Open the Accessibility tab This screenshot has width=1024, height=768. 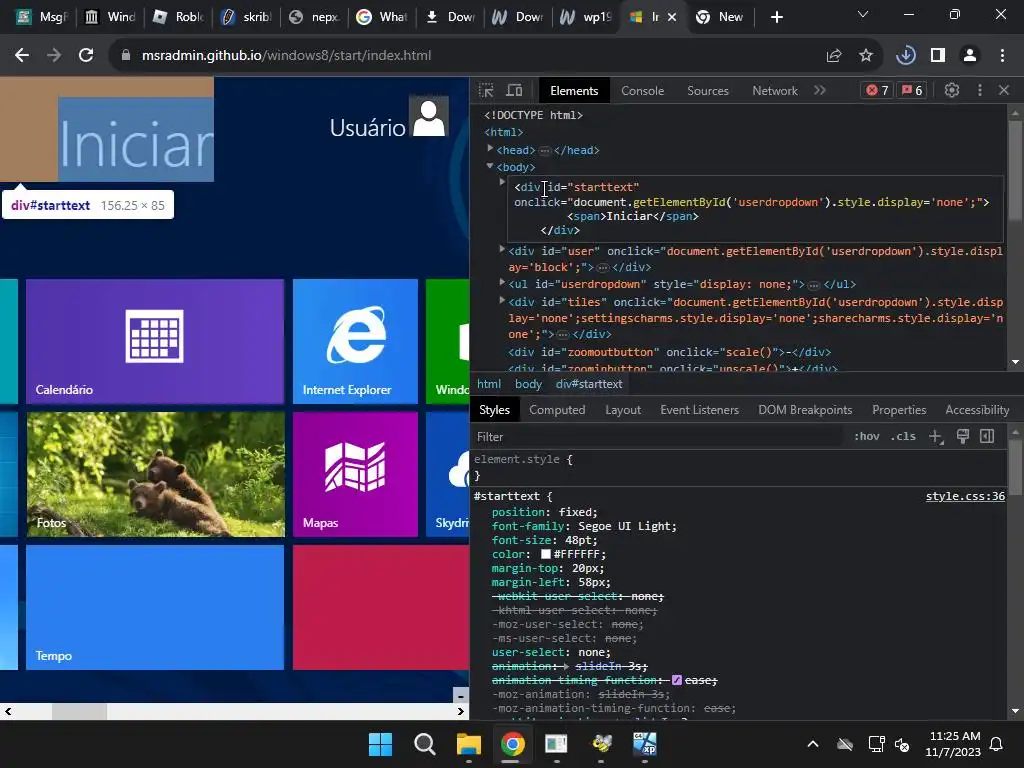(x=977, y=409)
